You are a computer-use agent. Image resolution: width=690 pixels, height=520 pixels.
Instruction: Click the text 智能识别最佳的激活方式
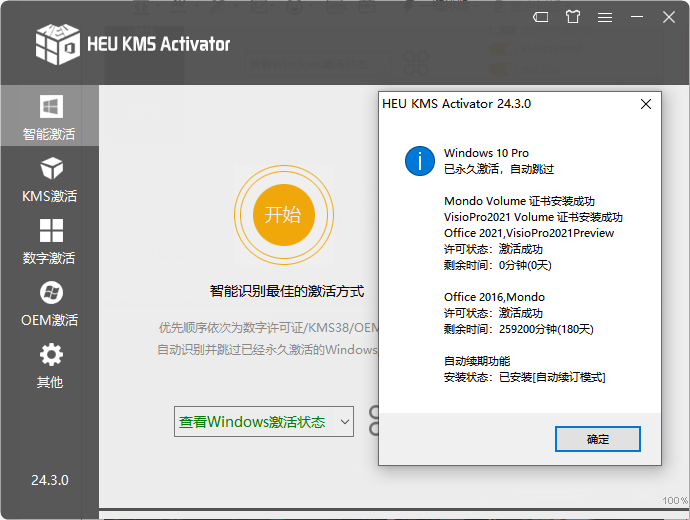[x=287, y=291]
